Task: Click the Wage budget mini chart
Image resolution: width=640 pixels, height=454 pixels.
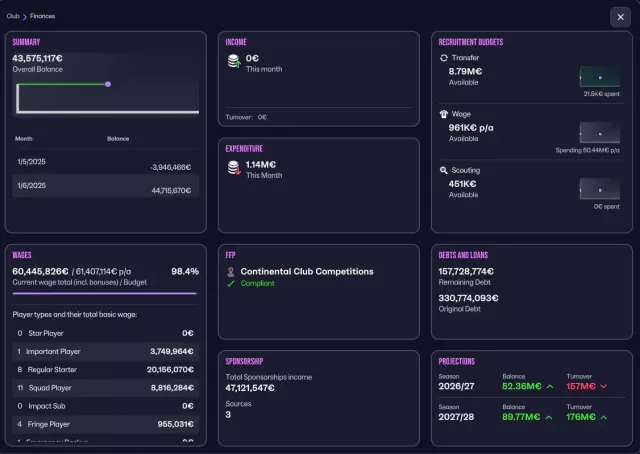Action: pos(600,133)
